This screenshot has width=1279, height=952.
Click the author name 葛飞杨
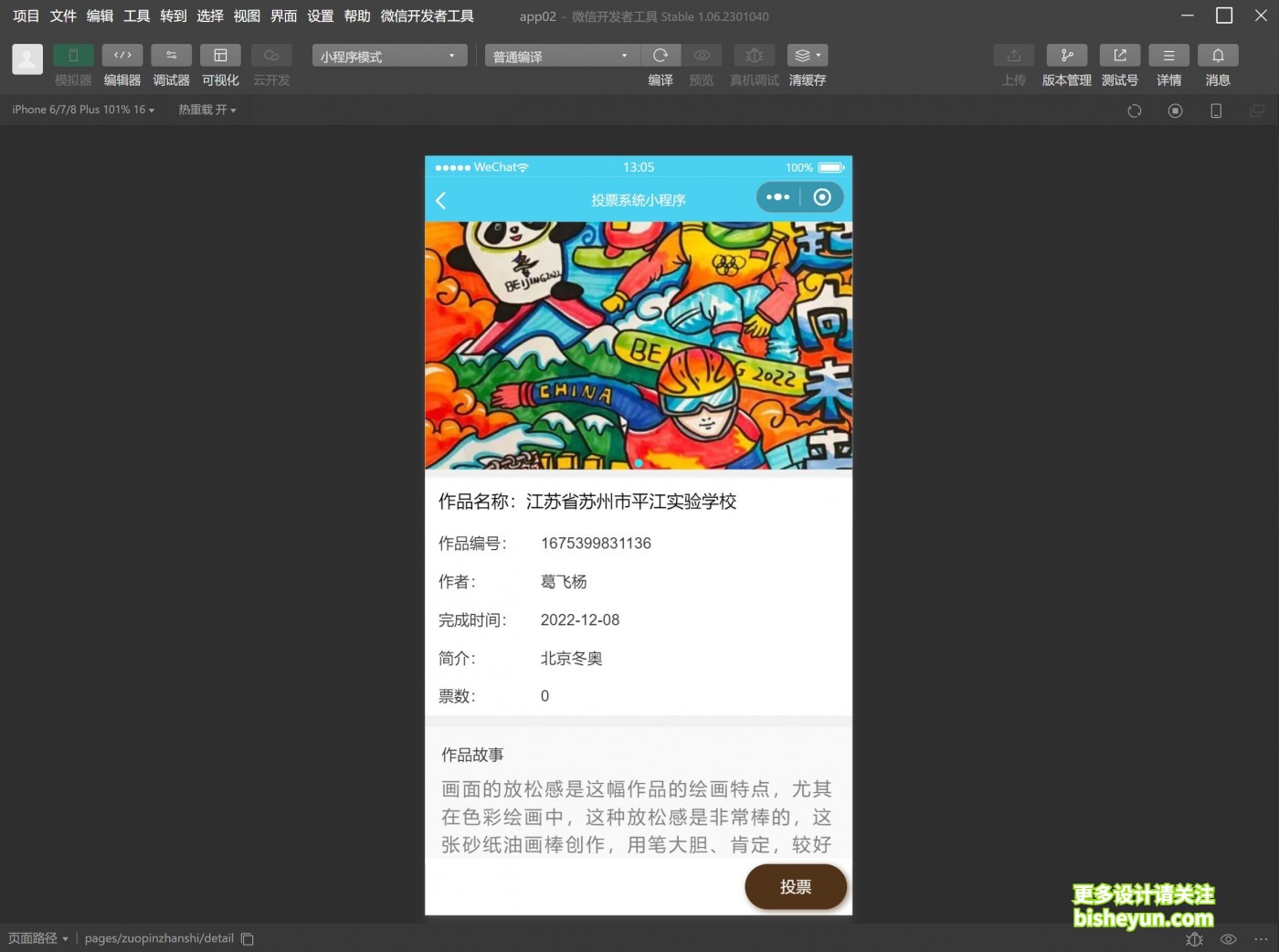coord(564,582)
